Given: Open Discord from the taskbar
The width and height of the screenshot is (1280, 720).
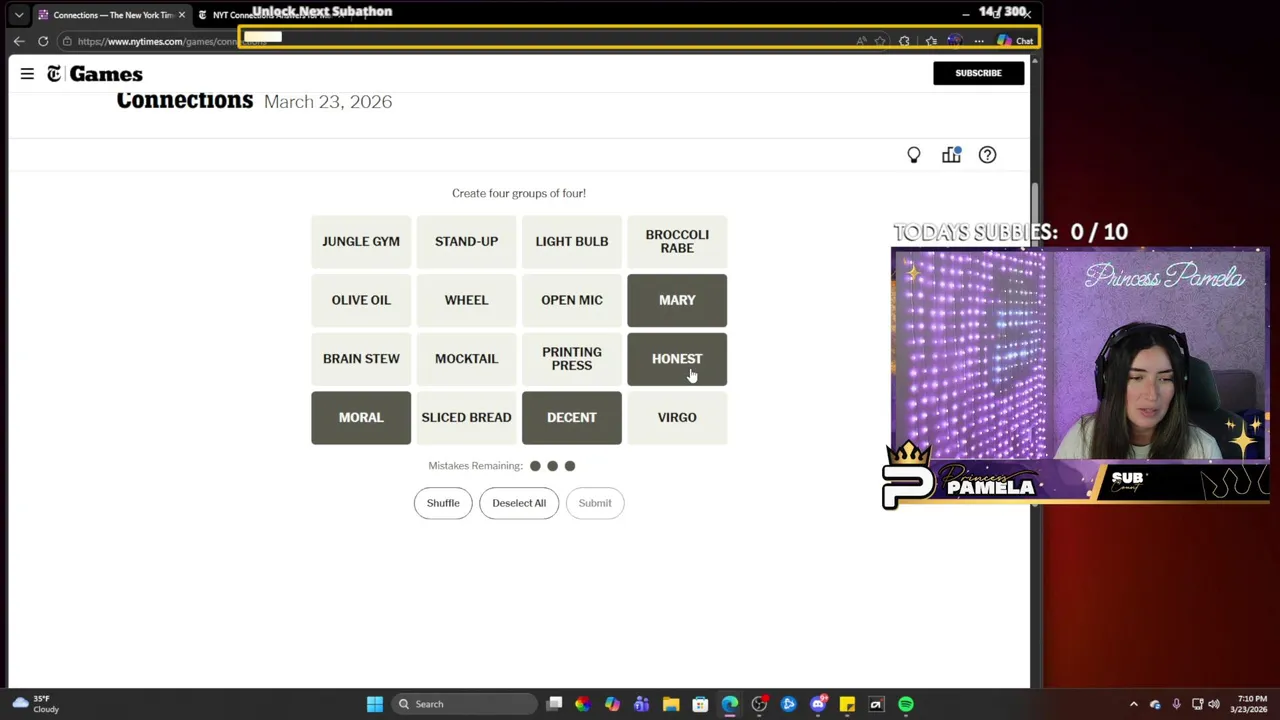Looking at the screenshot, I should click(x=818, y=704).
